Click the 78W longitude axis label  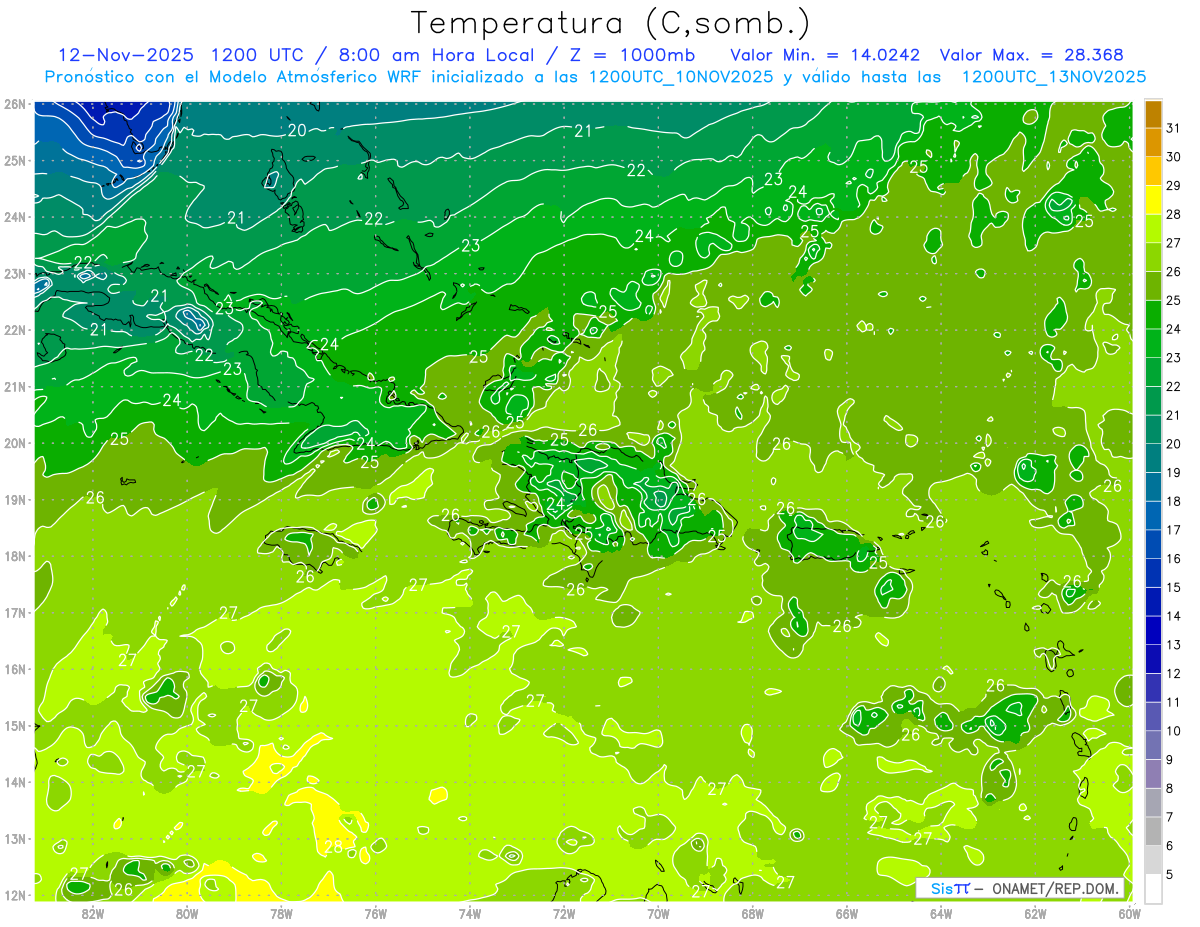[281, 913]
